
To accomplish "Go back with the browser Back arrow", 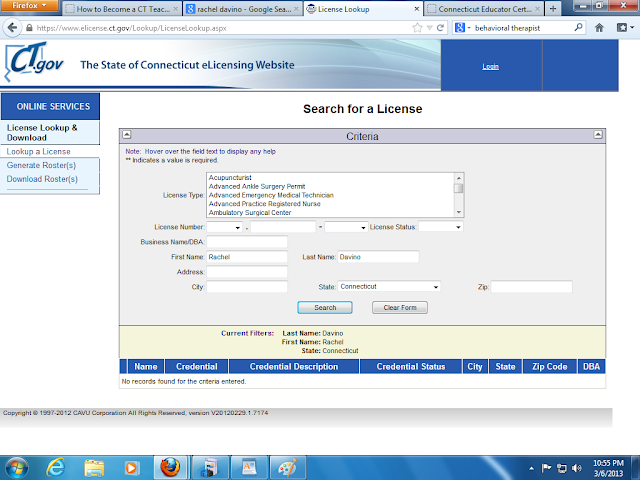I will (12, 28).
